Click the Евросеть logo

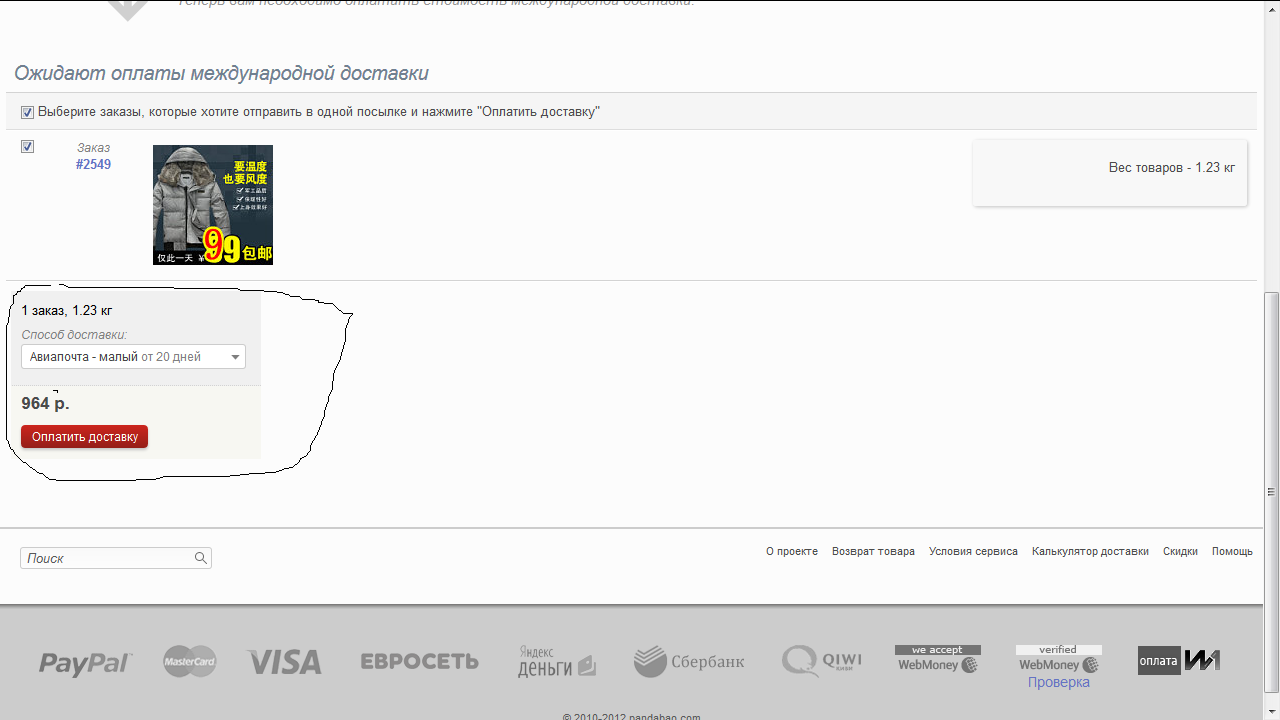419,662
